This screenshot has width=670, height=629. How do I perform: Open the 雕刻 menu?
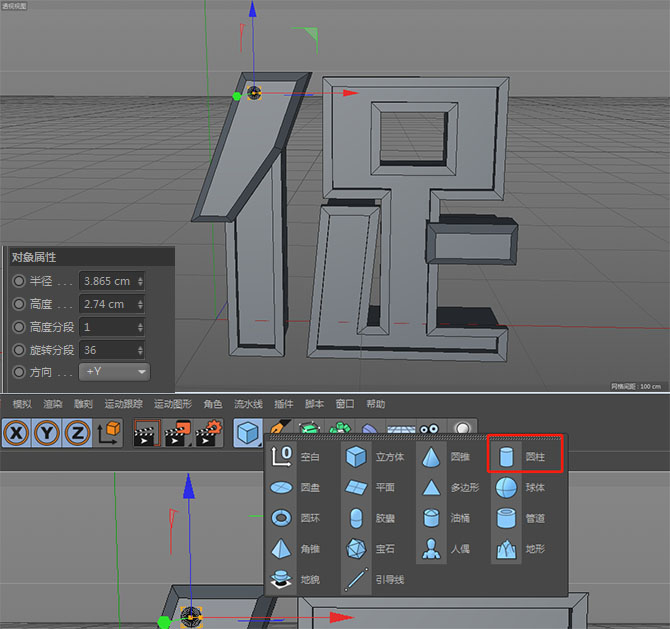tap(83, 404)
